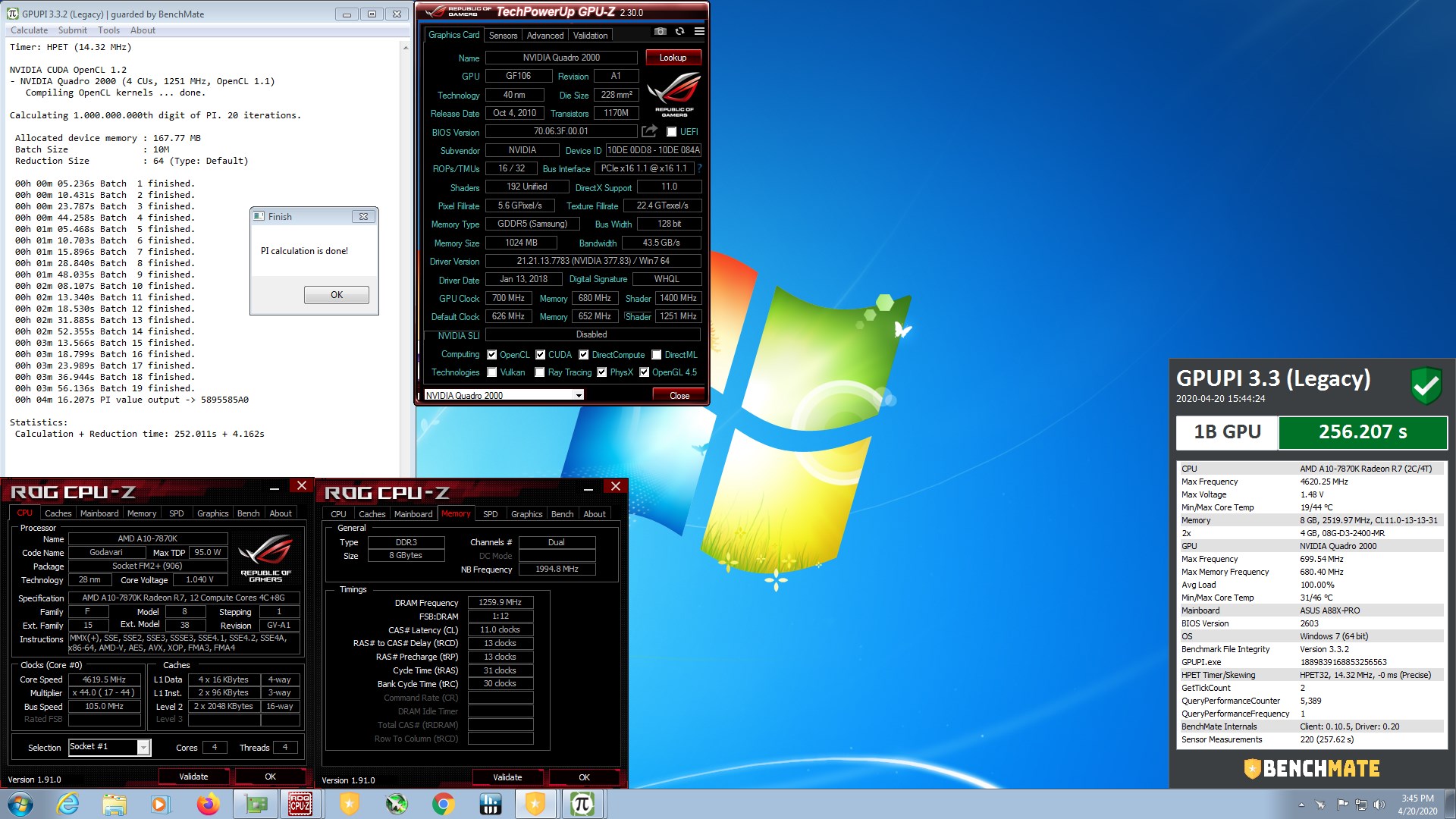Open the Tools menu in GPUPI

(108, 30)
